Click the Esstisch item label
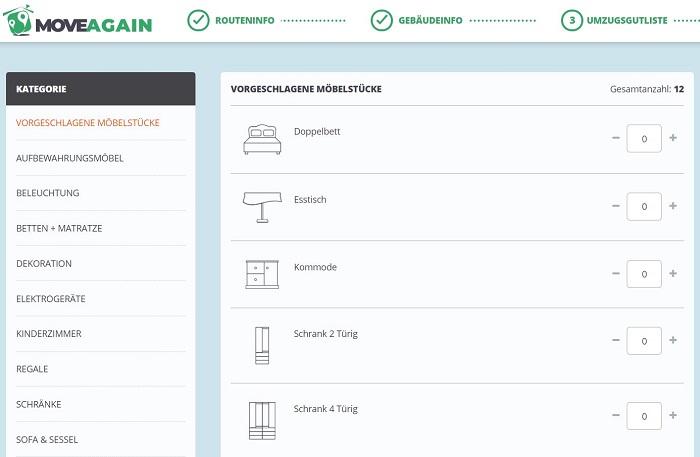Viewport: 700px width, 457px height. pyautogui.click(x=310, y=199)
